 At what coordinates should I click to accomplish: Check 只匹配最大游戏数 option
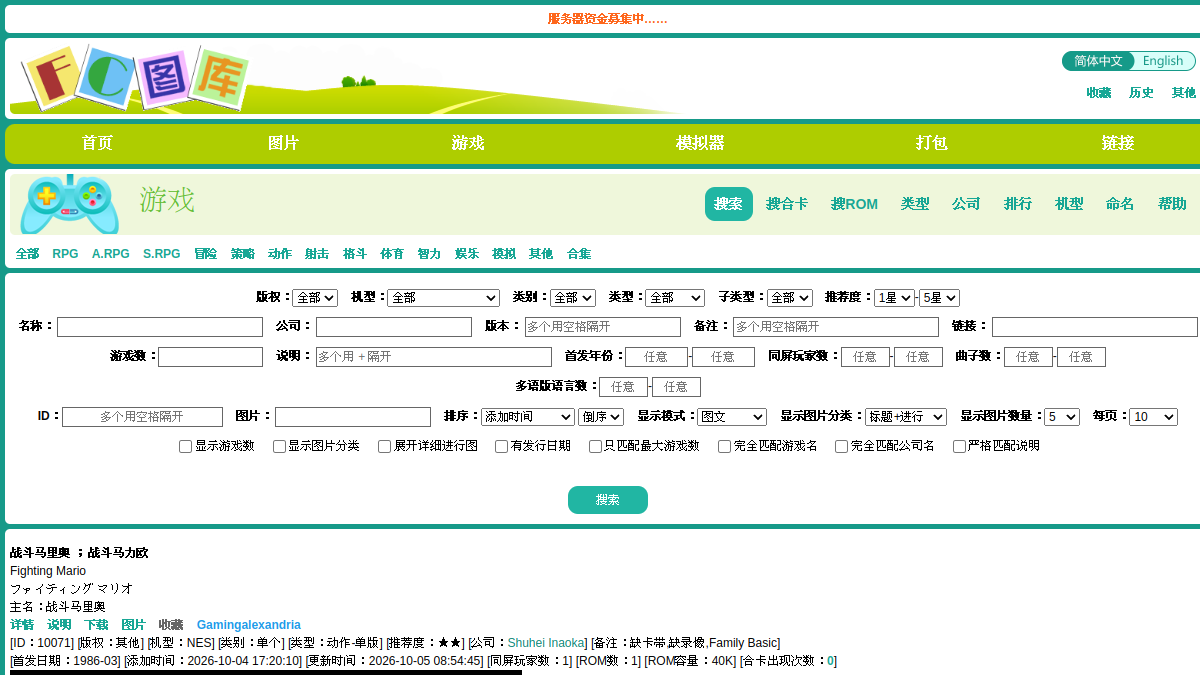(x=595, y=446)
